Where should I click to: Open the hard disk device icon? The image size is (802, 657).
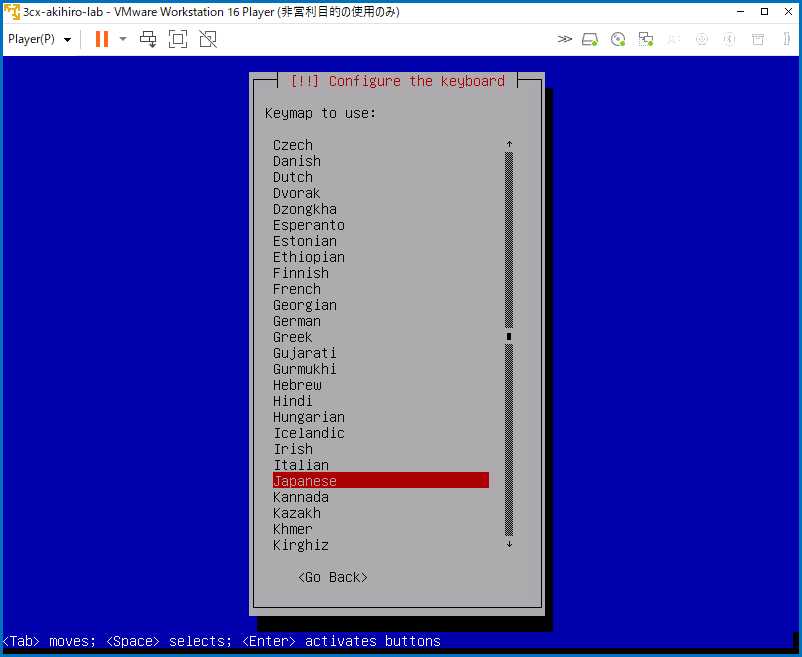(x=590, y=39)
